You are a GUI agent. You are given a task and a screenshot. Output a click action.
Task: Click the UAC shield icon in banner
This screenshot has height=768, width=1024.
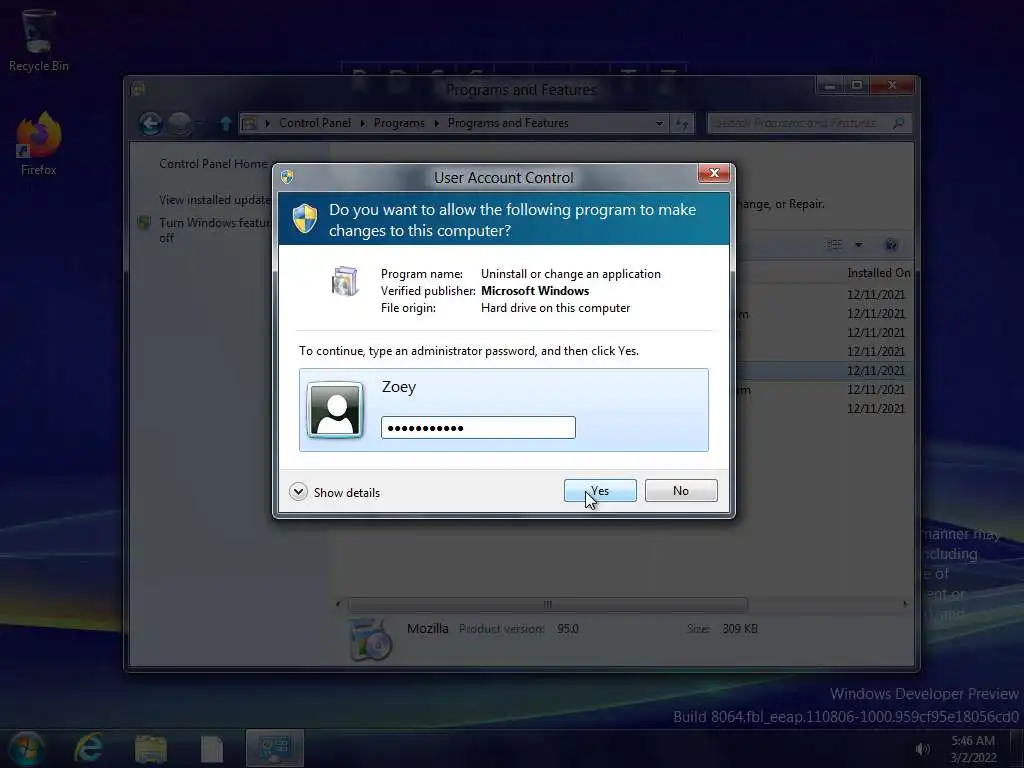tap(304, 218)
